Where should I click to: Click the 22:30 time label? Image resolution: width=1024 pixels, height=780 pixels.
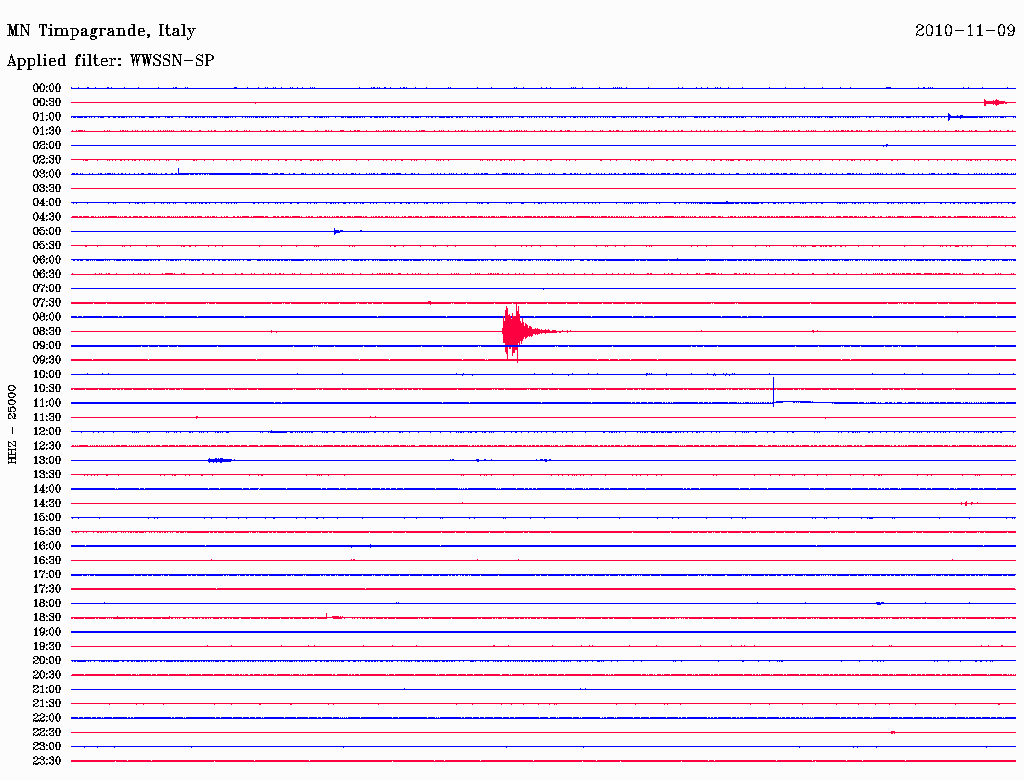[47, 732]
